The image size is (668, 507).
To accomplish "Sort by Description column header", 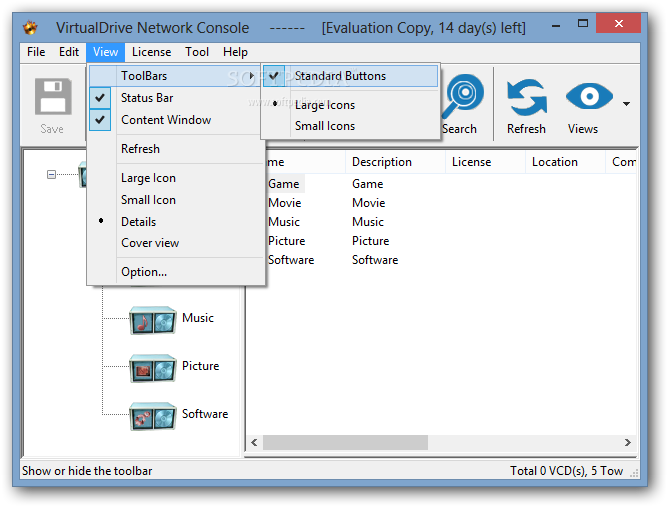I will pos(395,162).
